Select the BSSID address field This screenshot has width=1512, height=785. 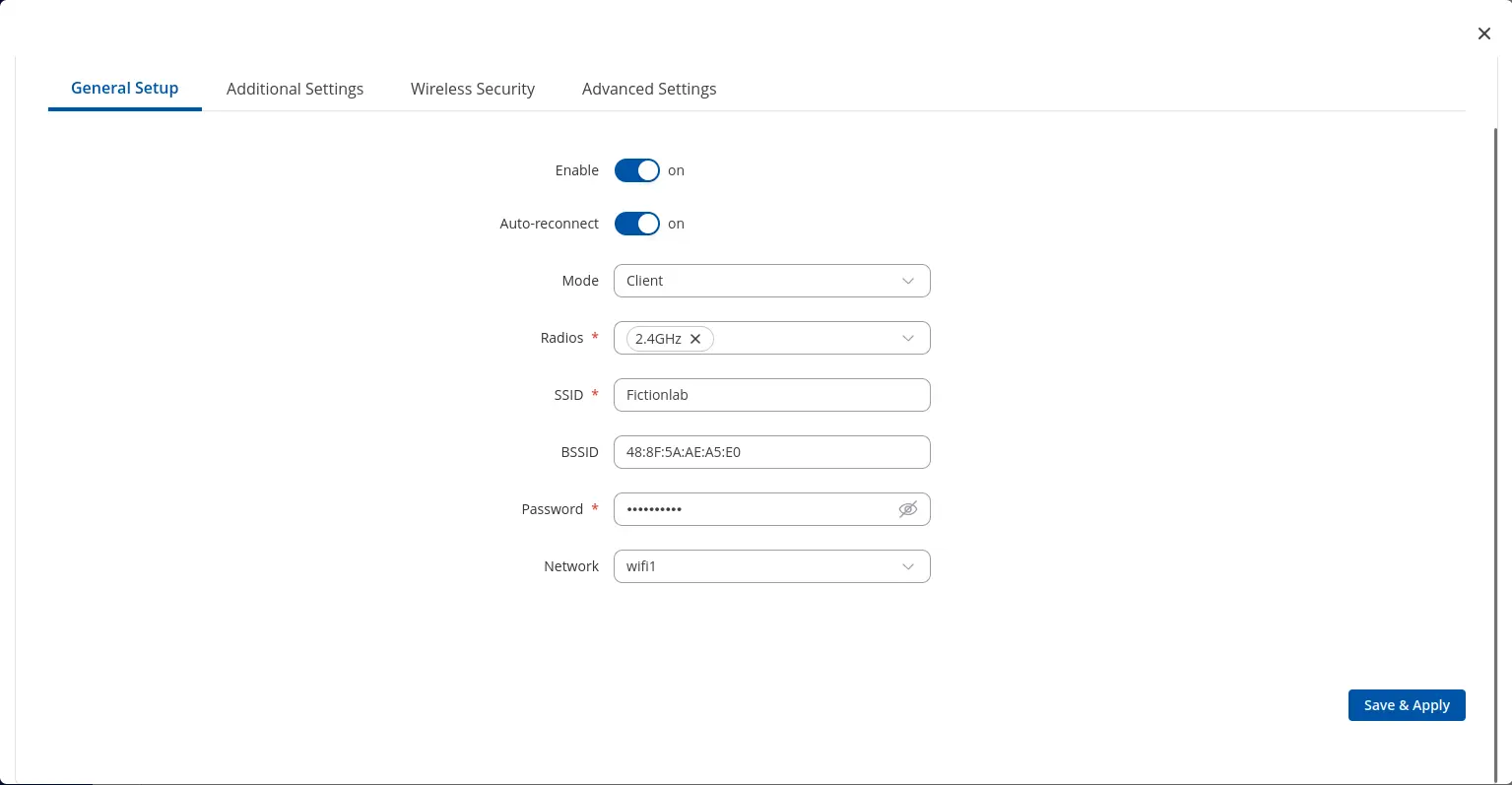coord(771,452)
